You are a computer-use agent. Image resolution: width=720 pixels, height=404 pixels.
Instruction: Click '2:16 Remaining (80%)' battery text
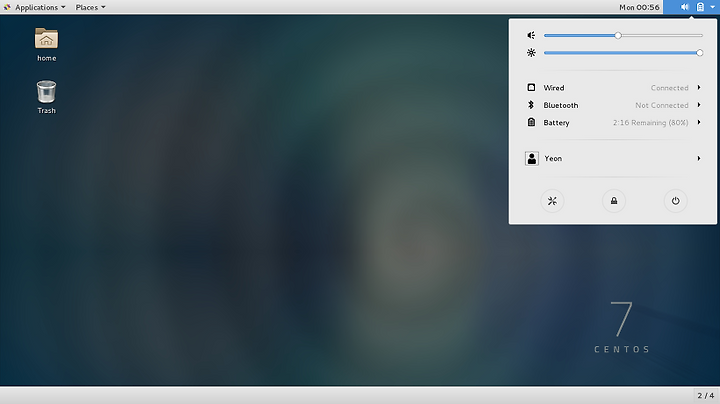pyautogui.click(x=651, y=123)
